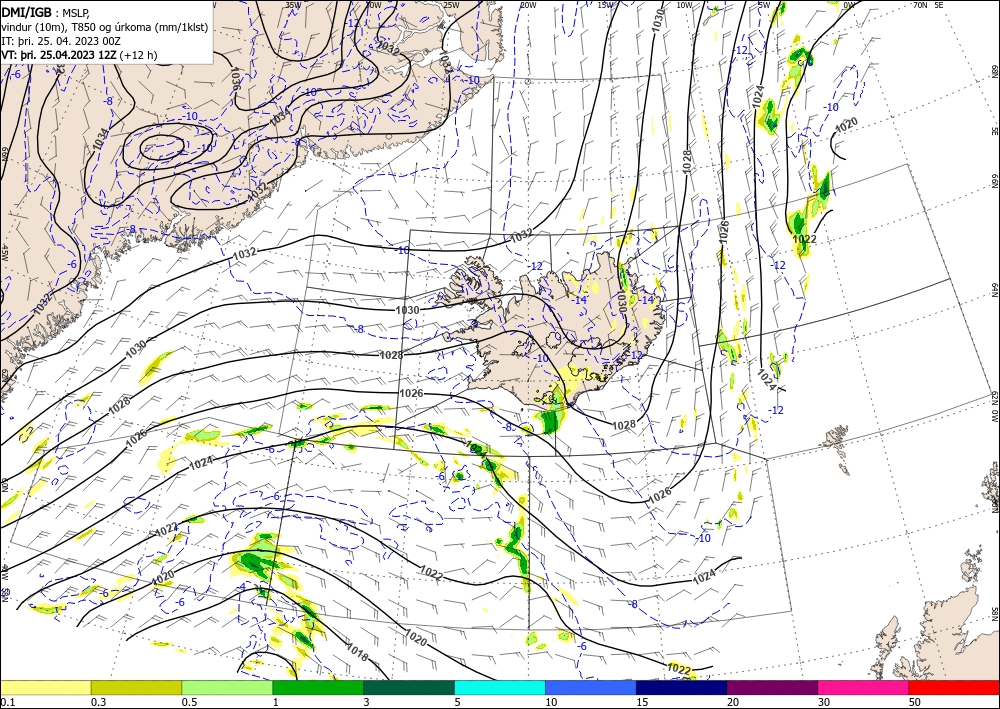The image size is (1000, 709).
Task: Click the legend value '30' under the scale
Action: (824, 702)
